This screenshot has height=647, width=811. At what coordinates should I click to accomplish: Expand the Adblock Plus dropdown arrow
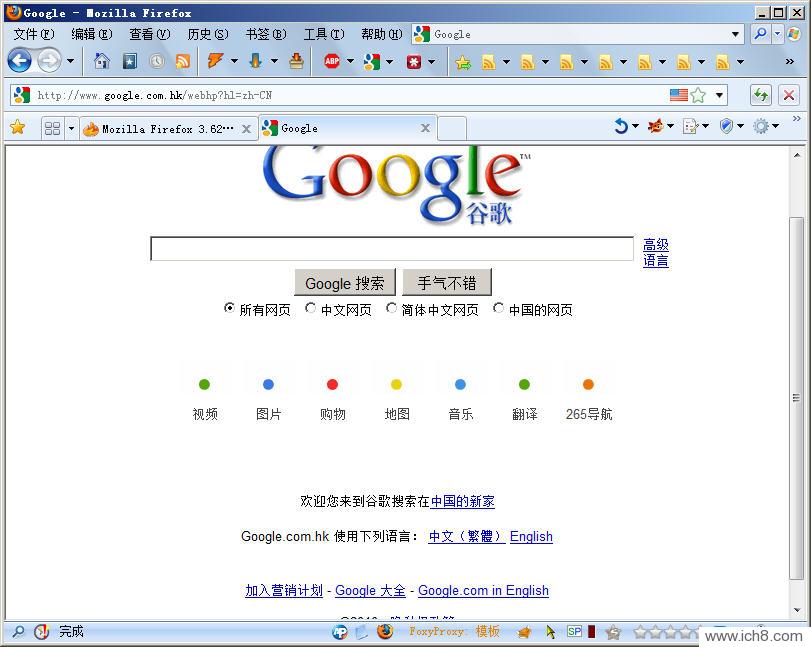point(350,61)
